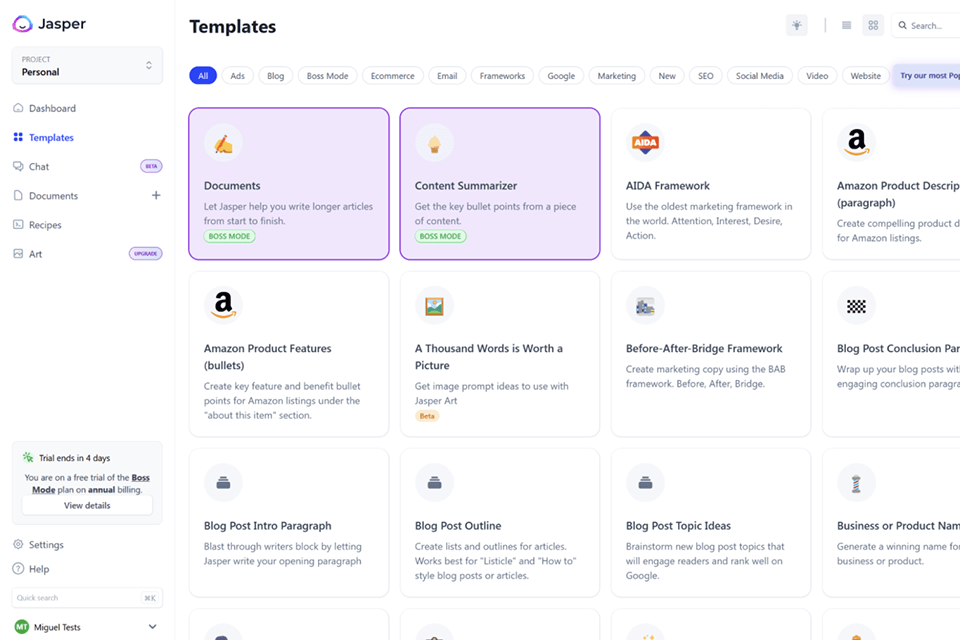
Task: Click the View details button
Action: point(87,505)
